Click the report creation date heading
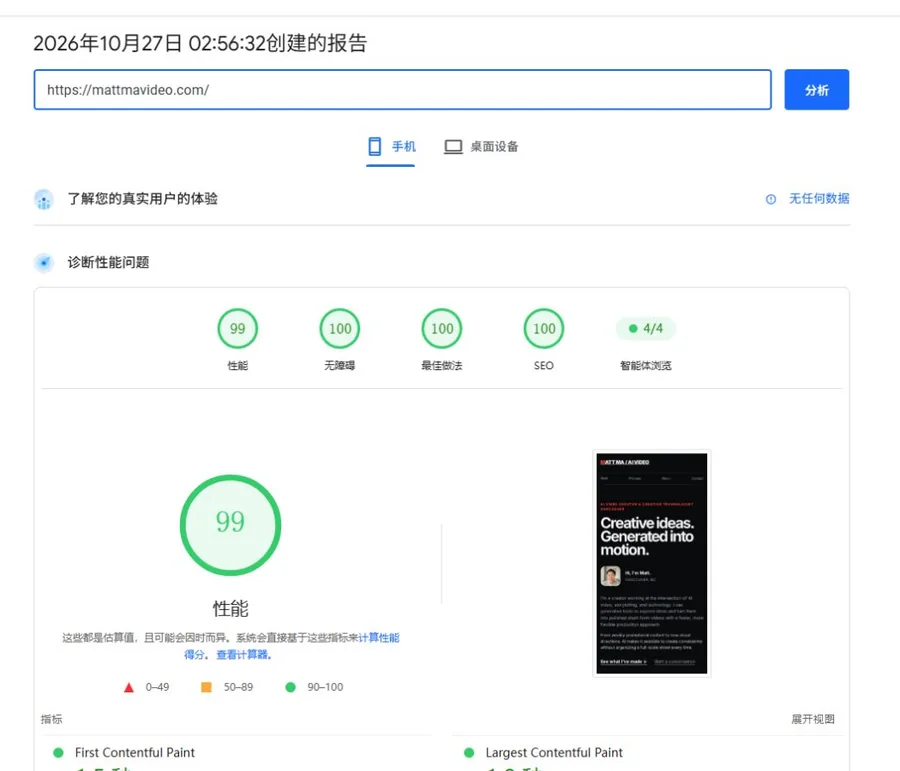900x771 pixels. click(x=200, y=43)
